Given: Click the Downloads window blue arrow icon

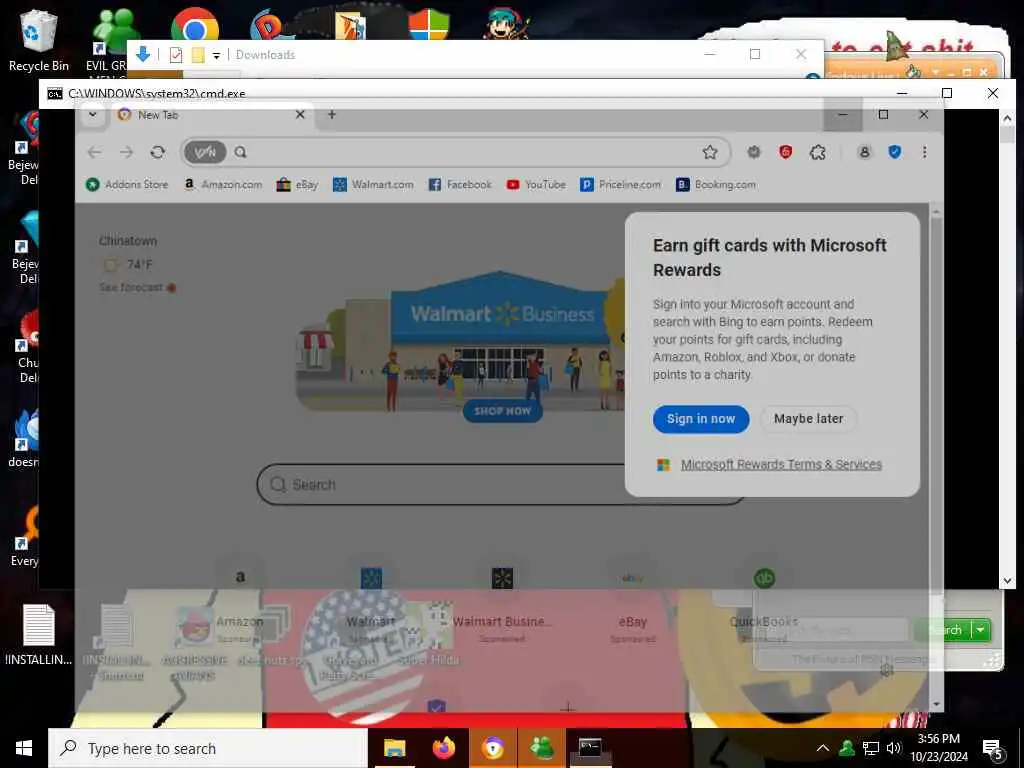Looking at the screenshot, I should coord(143,54).
